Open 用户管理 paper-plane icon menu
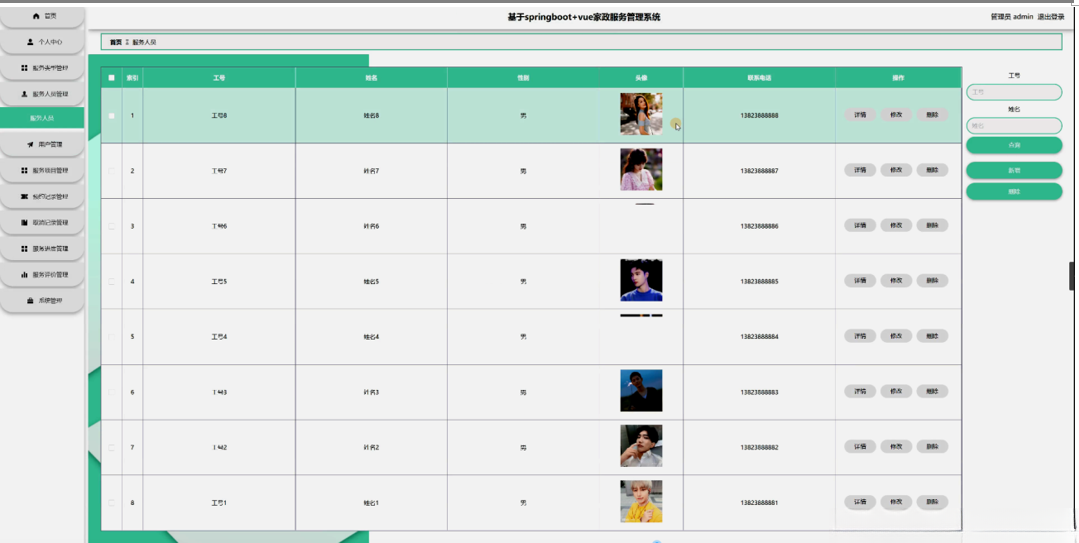Image resolution: width=1079 pixels, height=543 pixels. point(43,145)
